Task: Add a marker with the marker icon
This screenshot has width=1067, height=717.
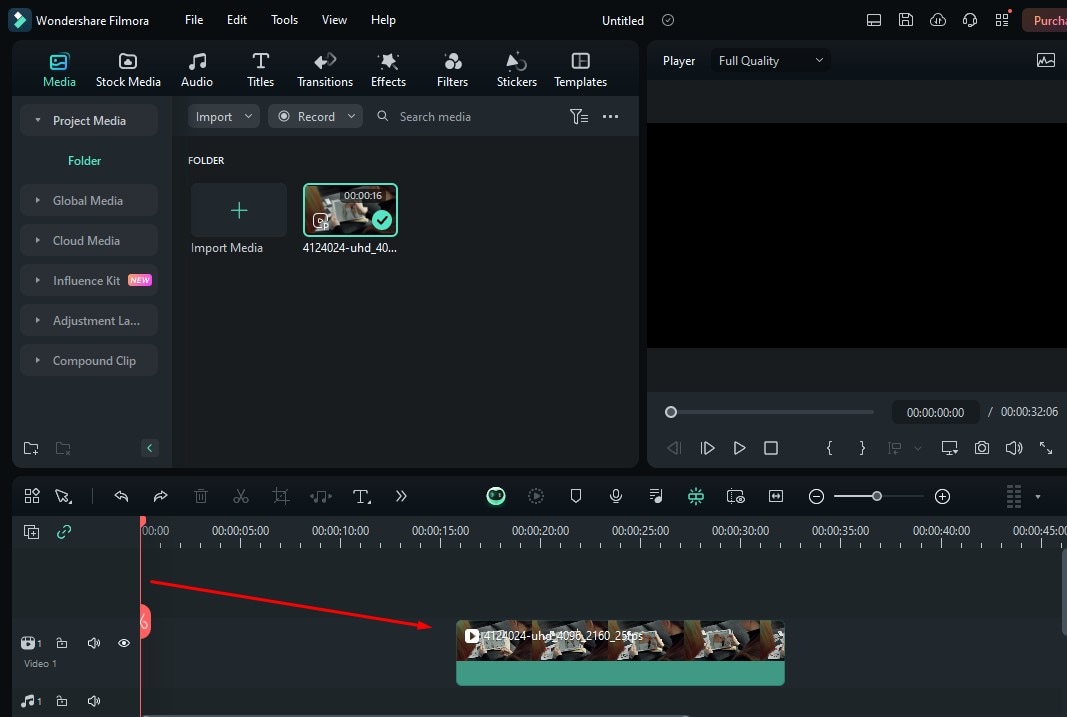Action: click(576, 497)
